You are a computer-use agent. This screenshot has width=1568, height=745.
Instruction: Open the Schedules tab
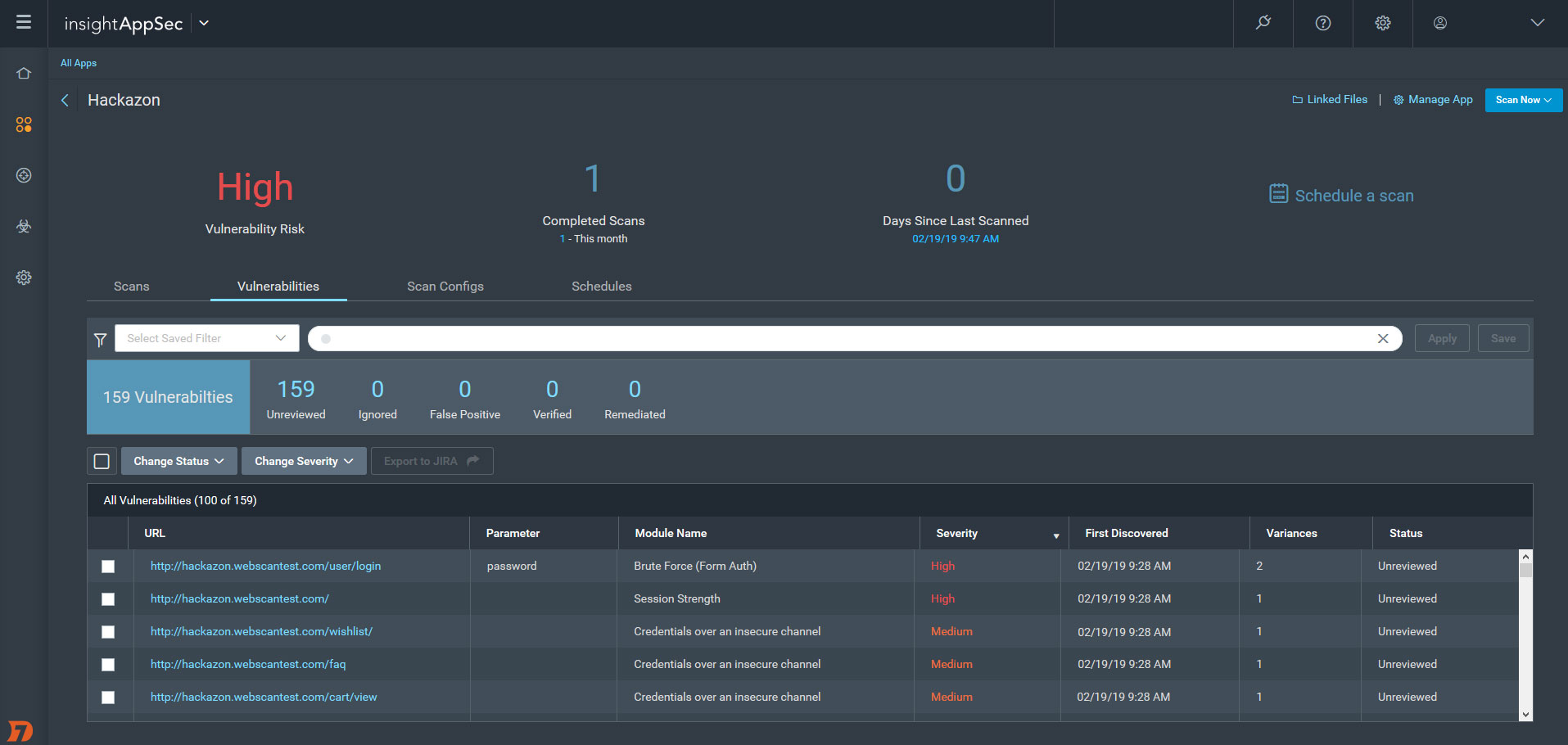tap(602, 286)
